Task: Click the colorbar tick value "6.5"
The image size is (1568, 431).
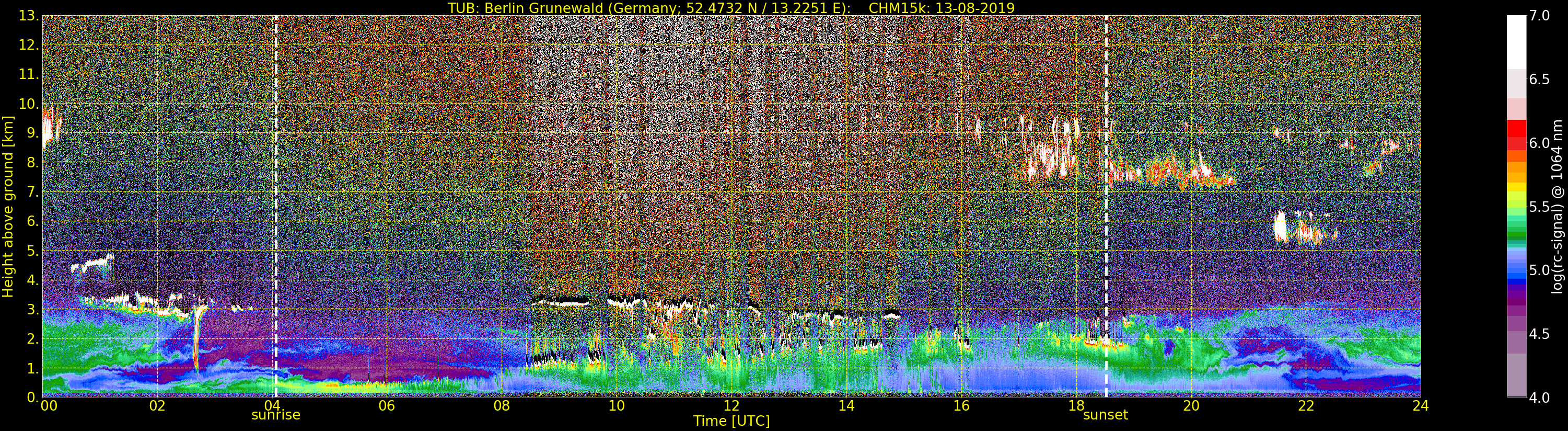Action: (x=1539, y=80)
